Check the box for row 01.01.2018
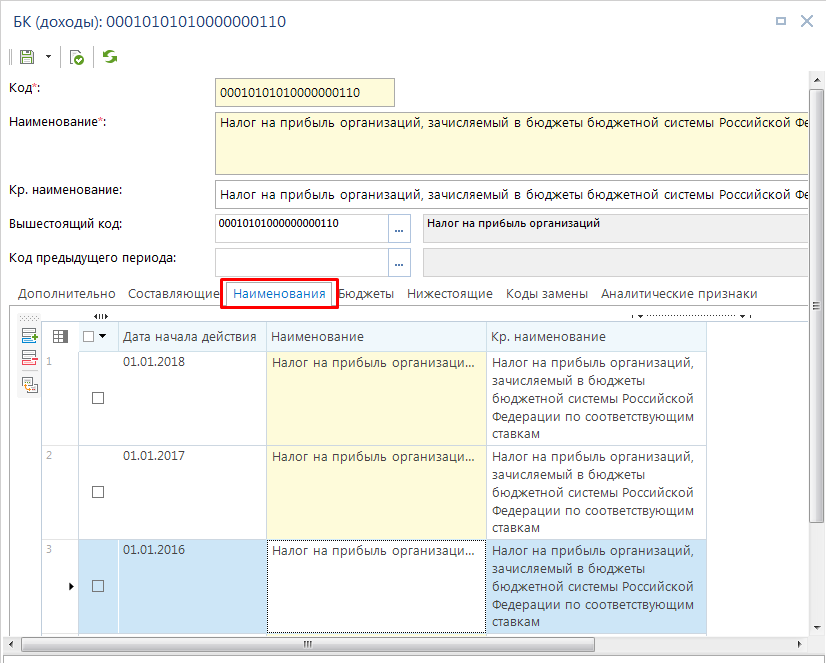The width and height of the screenshot is (826, 663). pos(98,398)
